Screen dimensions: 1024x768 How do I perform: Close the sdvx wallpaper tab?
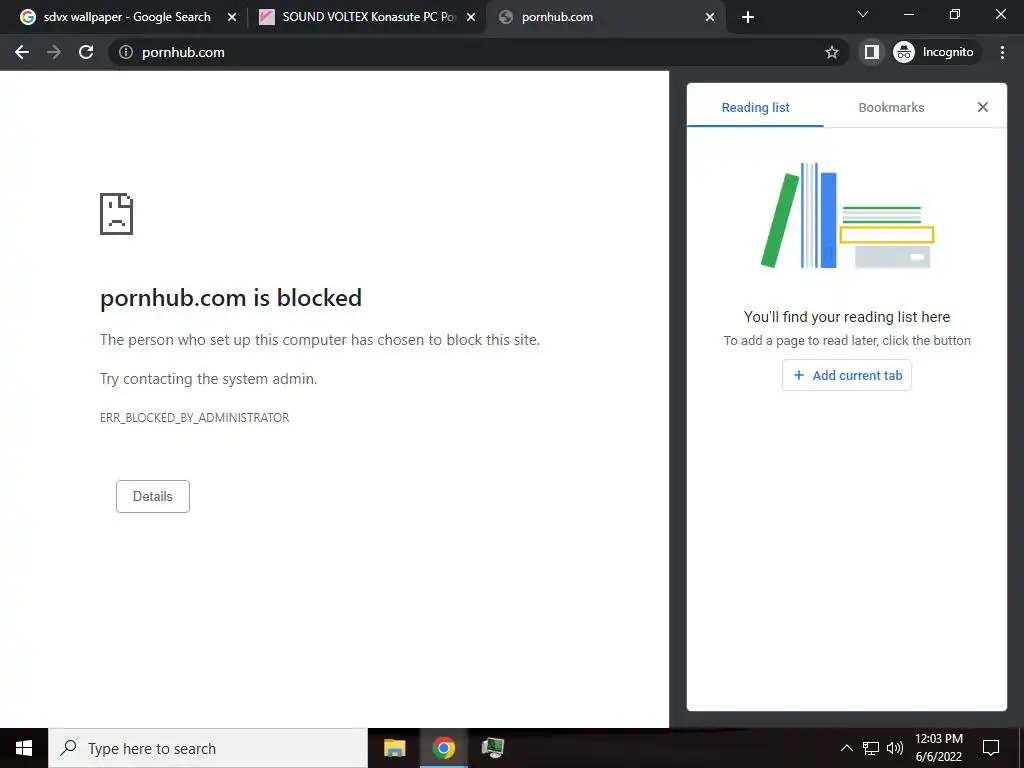pyautogui.click(x=232, y=18)
